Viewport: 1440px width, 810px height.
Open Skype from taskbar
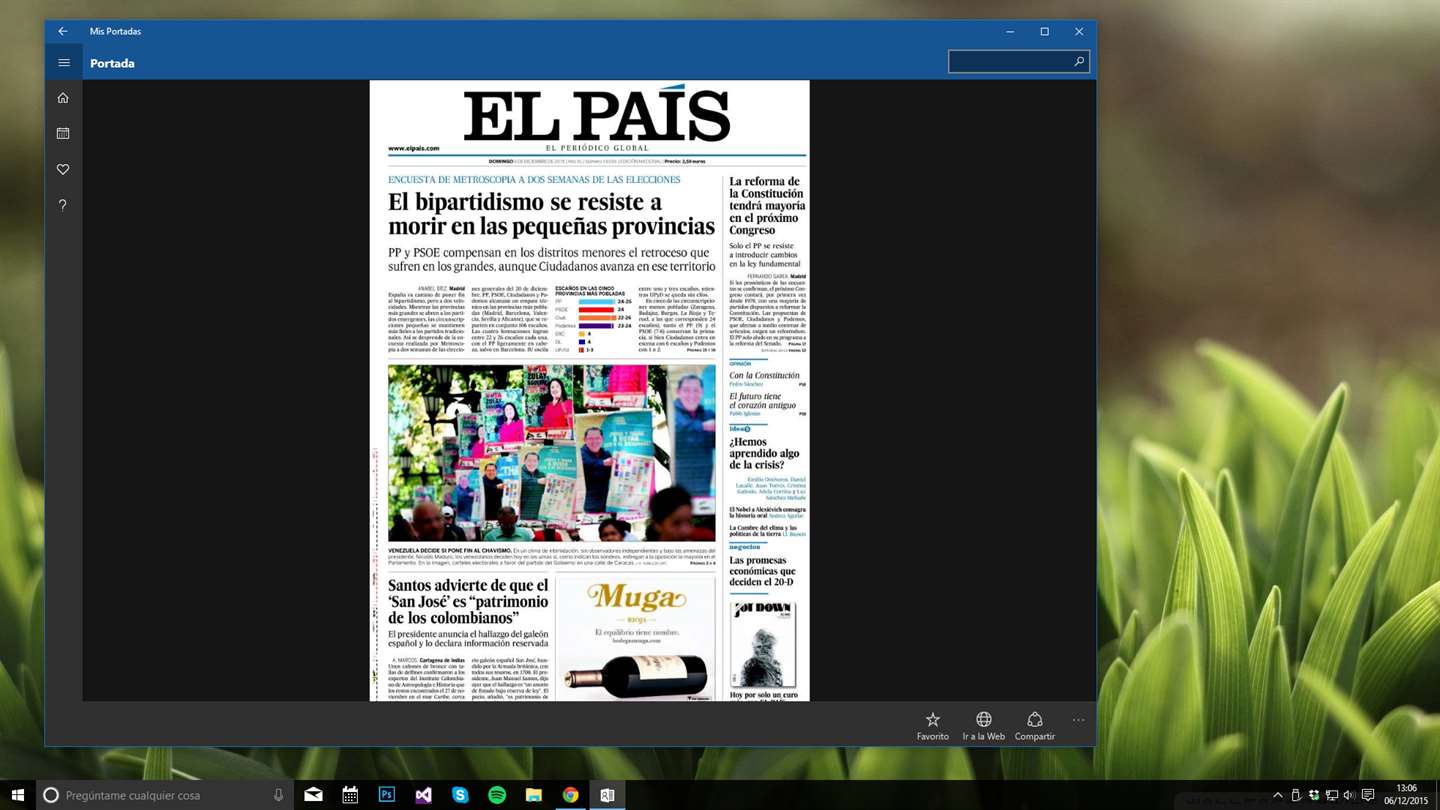pyautogui.click(x=460, y=795)
